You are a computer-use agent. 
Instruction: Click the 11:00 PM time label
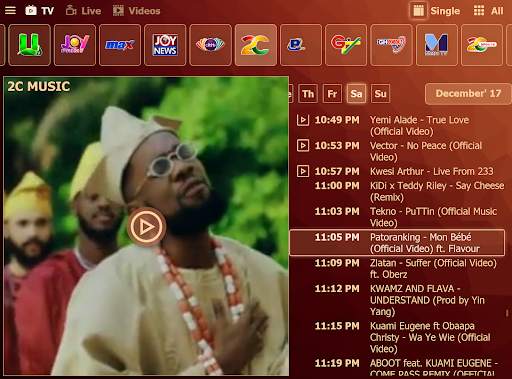[x=337, y=186]
